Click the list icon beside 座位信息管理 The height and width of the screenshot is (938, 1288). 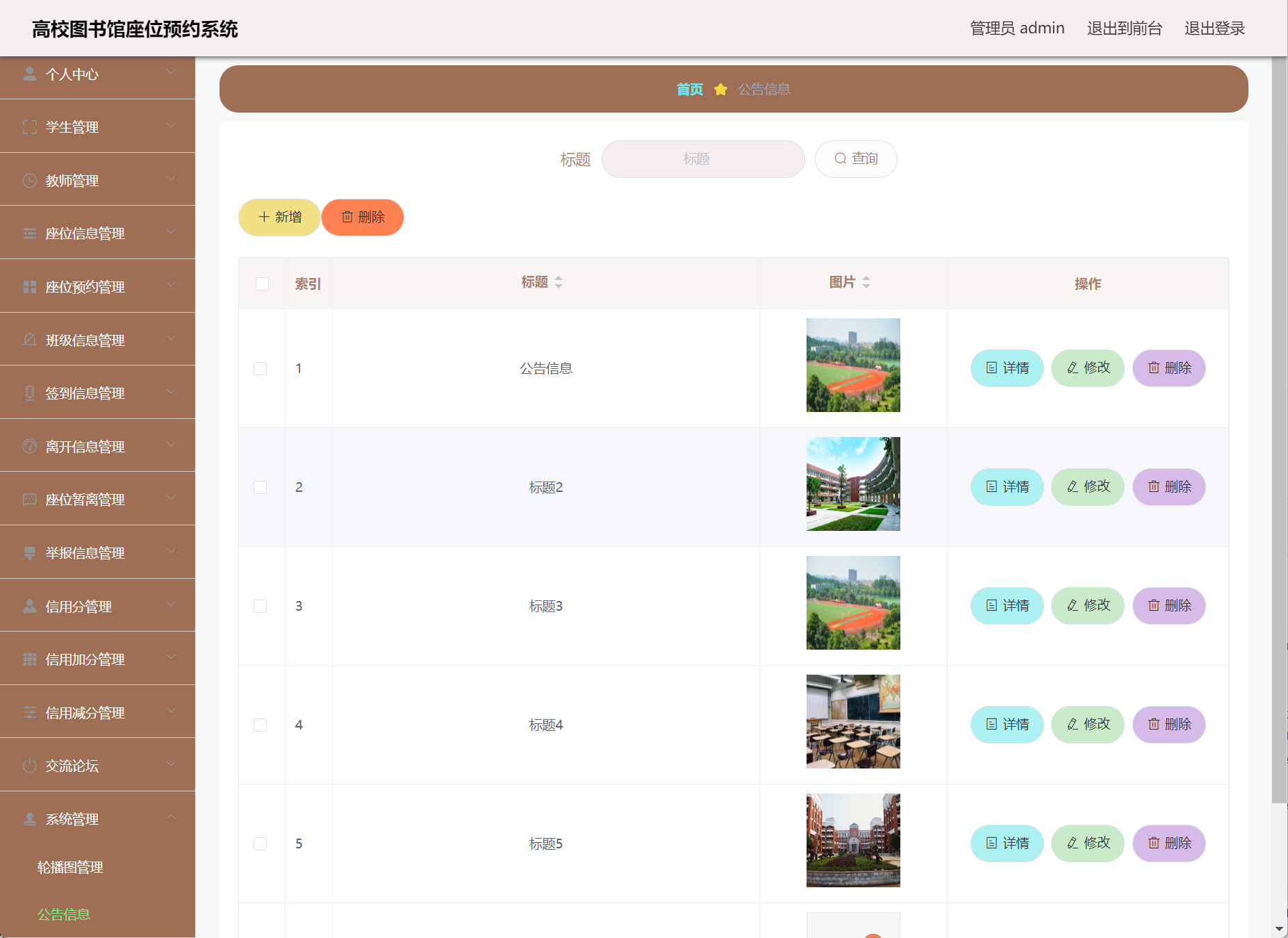coord(30,233)
